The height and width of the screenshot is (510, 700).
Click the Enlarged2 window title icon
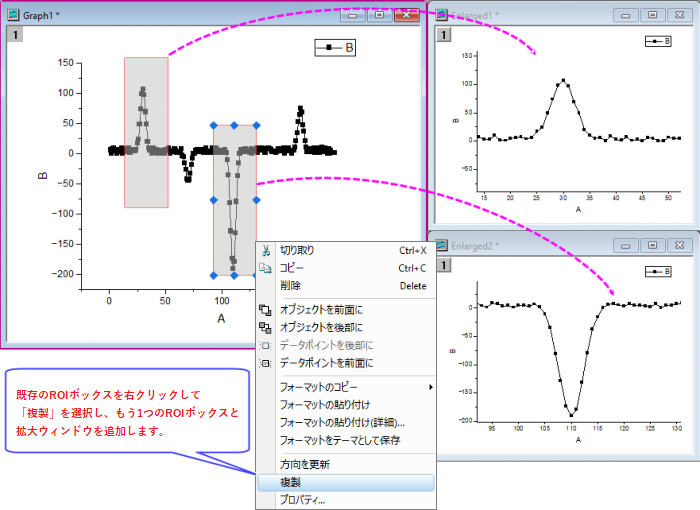coord(442,245)
